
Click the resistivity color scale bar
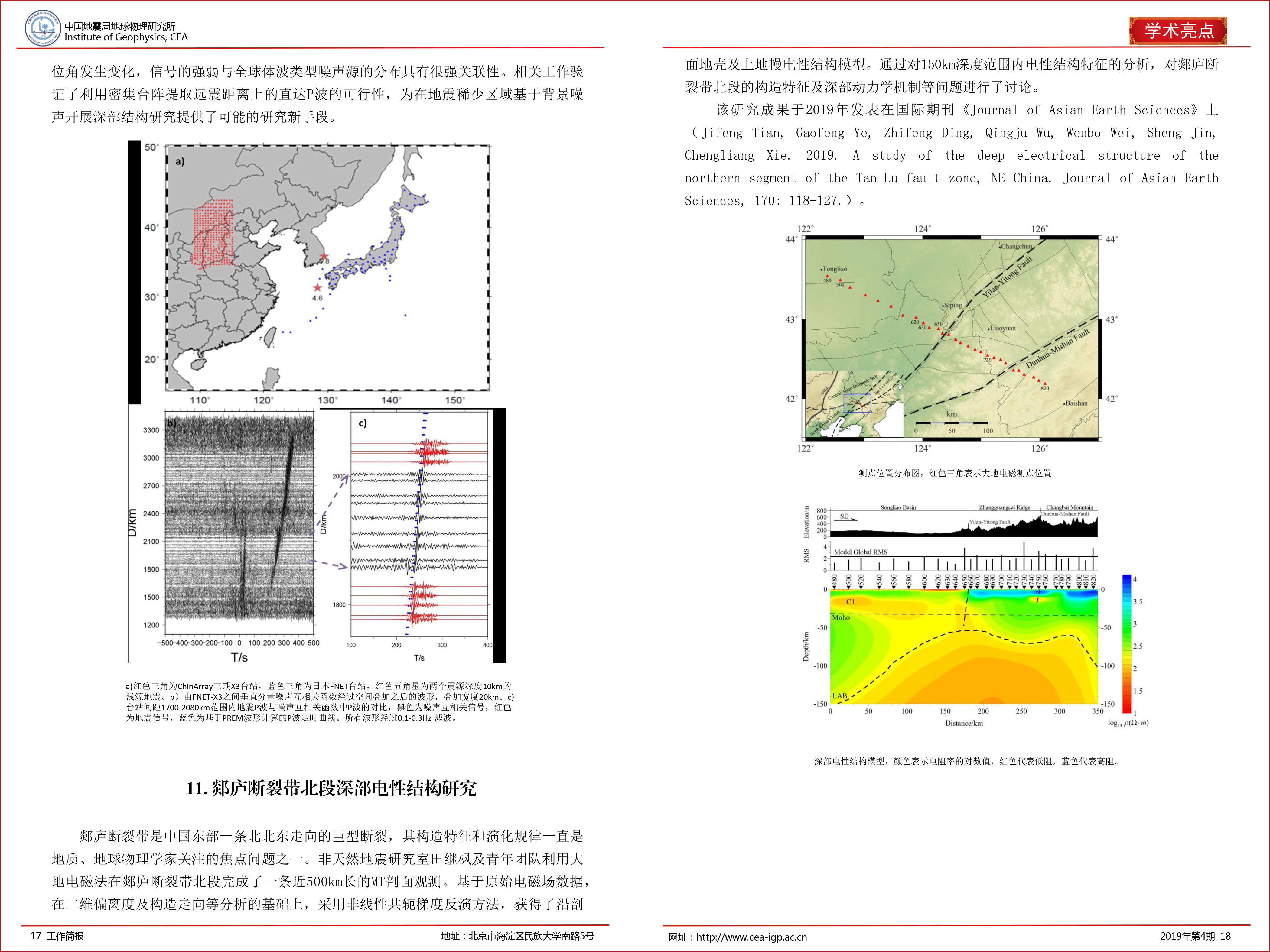[1126, 644]
